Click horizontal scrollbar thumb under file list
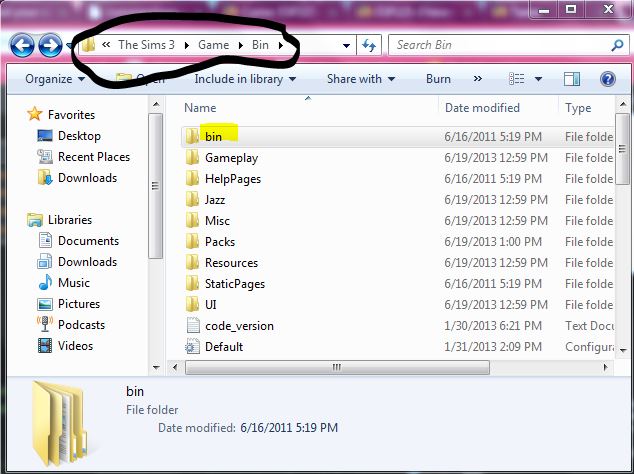Viewport: 634px width, 474px height. (x=337, y=368)
